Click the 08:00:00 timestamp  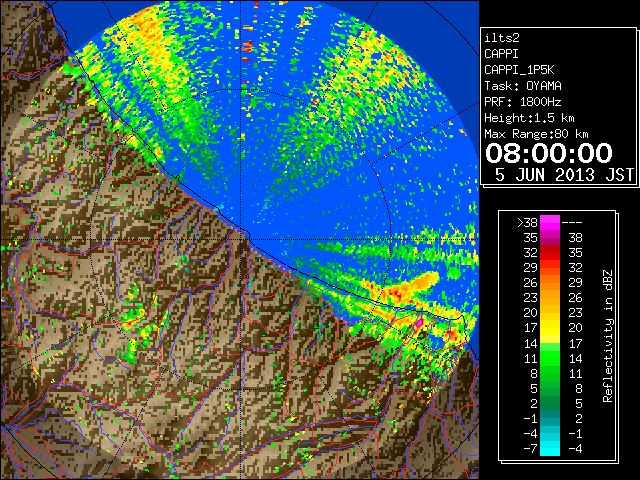click(549, 153)
